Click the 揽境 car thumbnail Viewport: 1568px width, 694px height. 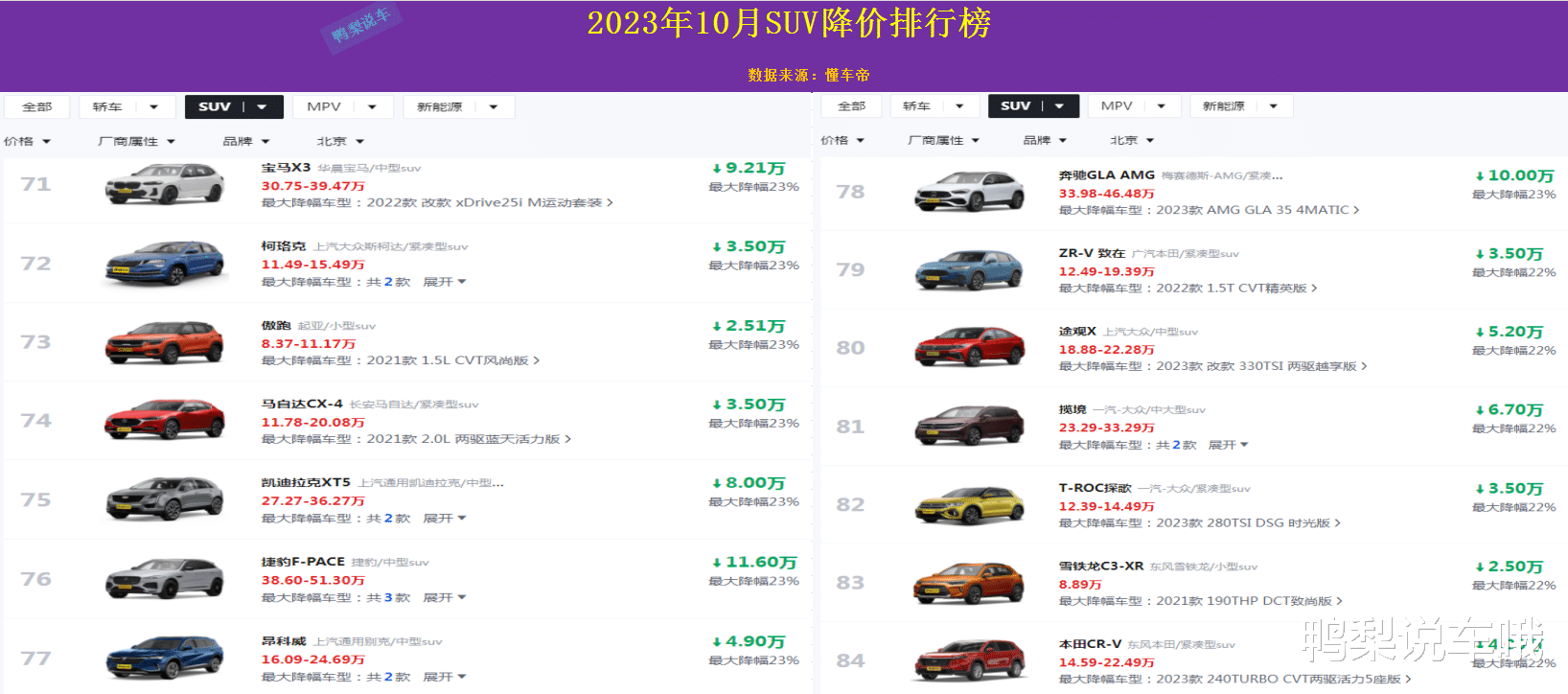970,427
